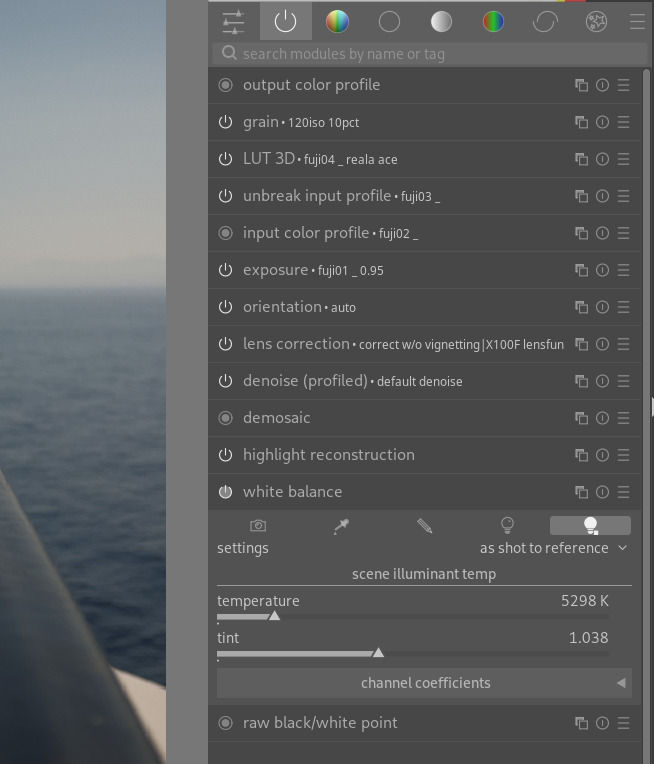Open the module groups presets menu
654x764 pixels.
(636, 21)
